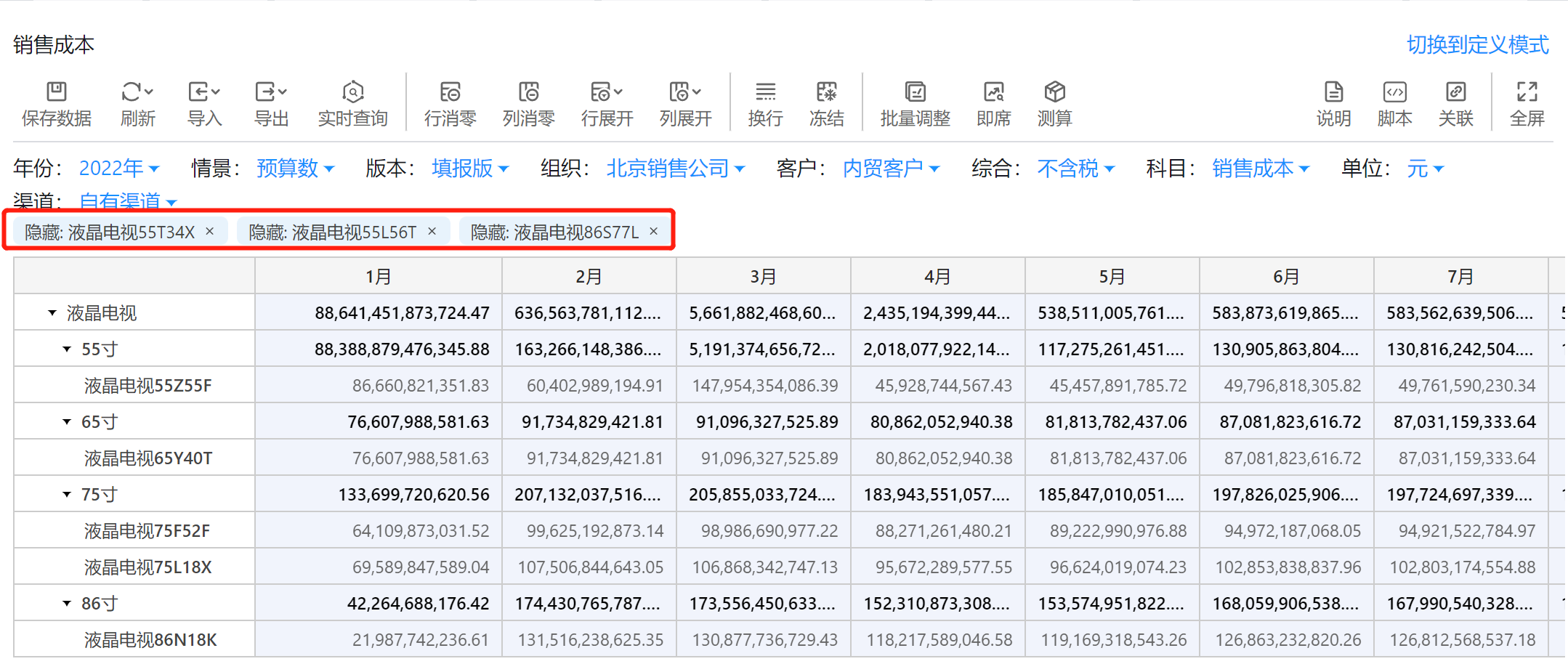Click the 切换到定义模式 link
The image size is (1568, 664).
click(x=1477, y=45)
